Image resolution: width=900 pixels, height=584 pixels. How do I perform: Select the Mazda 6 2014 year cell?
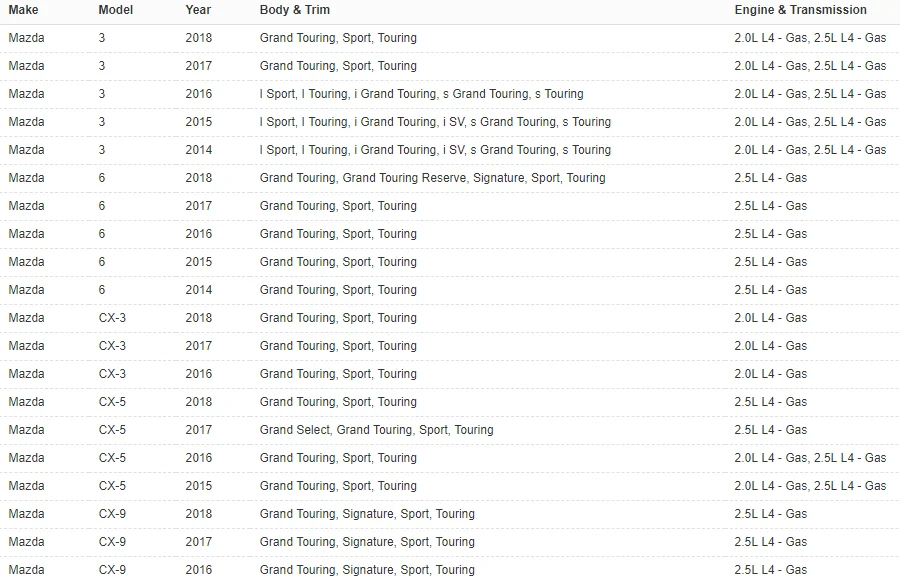tap(199, 290)
